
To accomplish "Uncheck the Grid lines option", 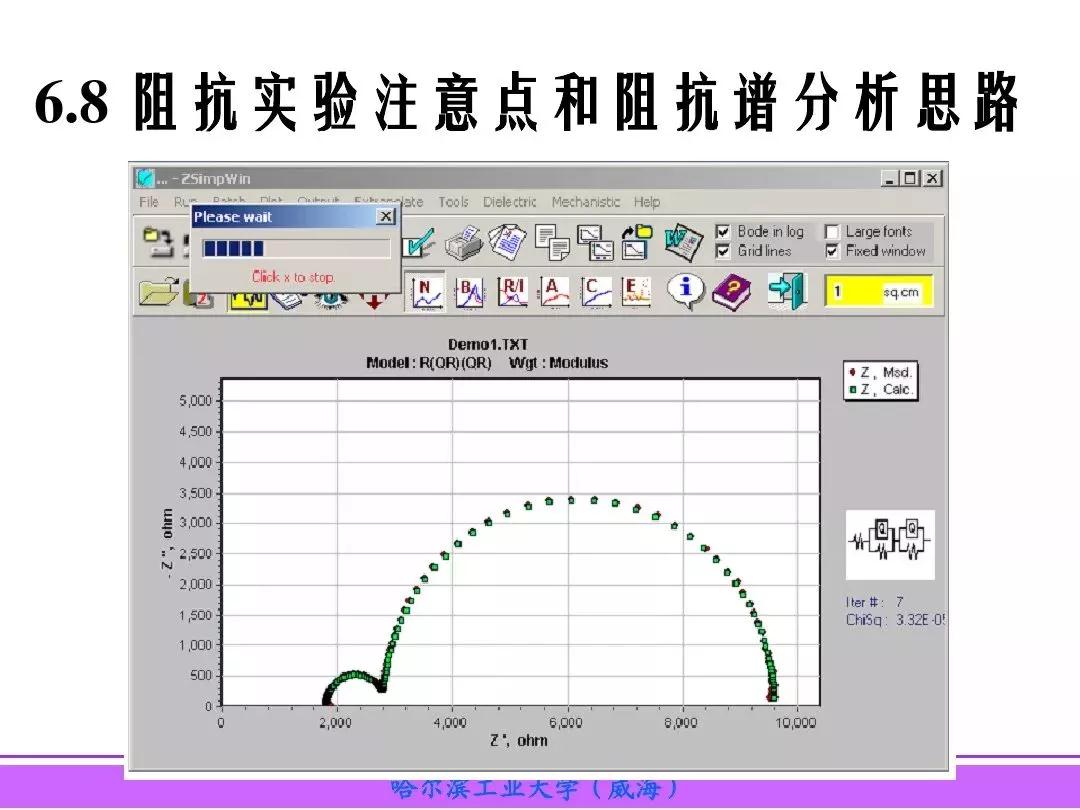I will point(723,251).
